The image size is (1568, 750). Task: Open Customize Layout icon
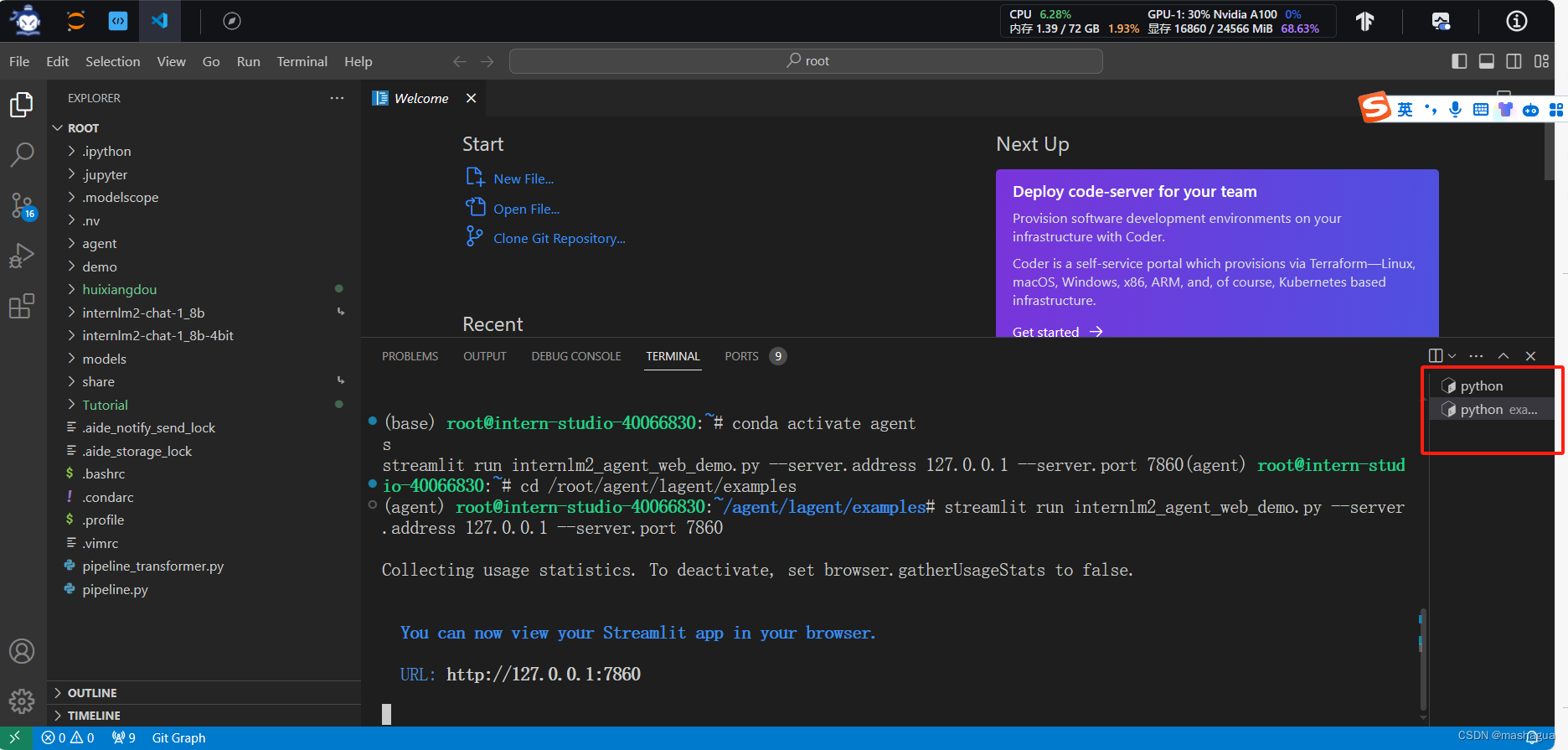[1541, 61]
